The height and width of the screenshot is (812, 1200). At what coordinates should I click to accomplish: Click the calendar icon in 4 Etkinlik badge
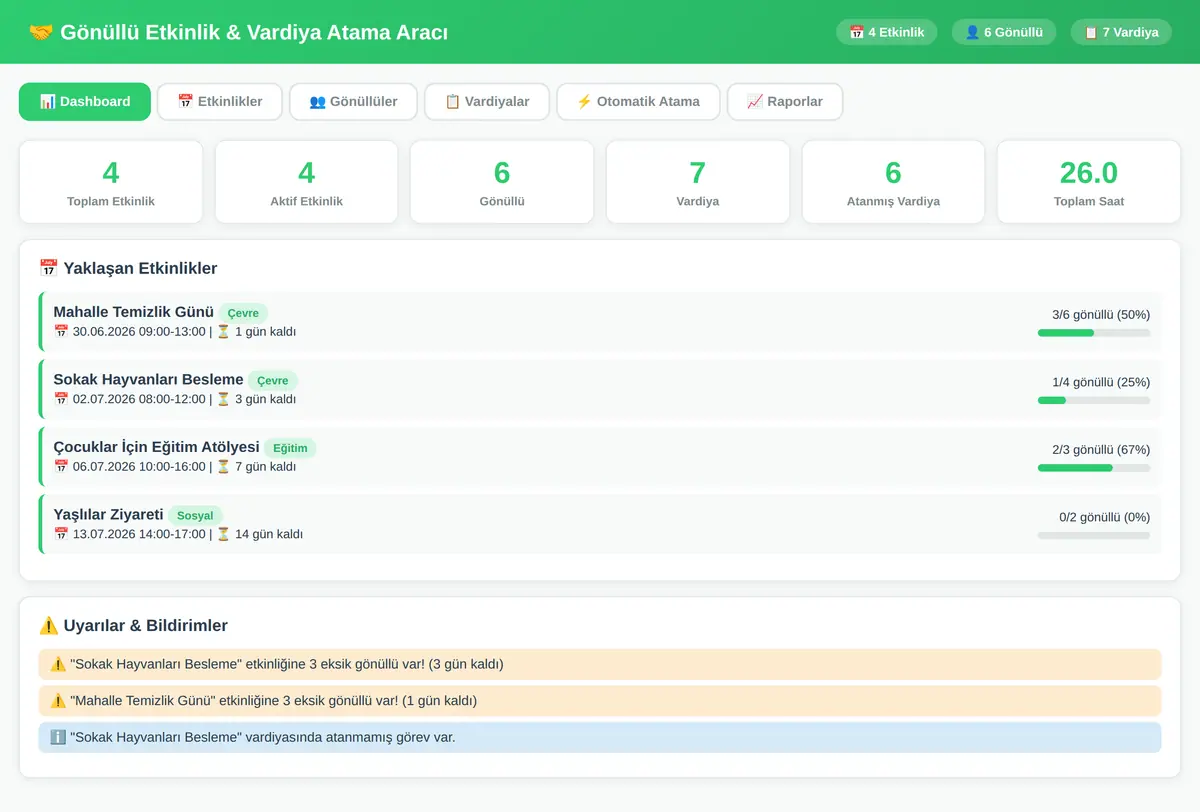point(857,32)
